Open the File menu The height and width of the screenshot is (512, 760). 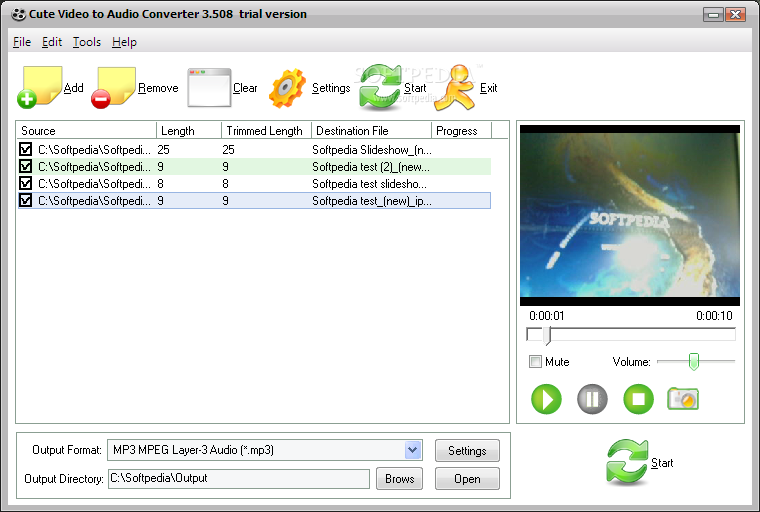pos(22,42)
